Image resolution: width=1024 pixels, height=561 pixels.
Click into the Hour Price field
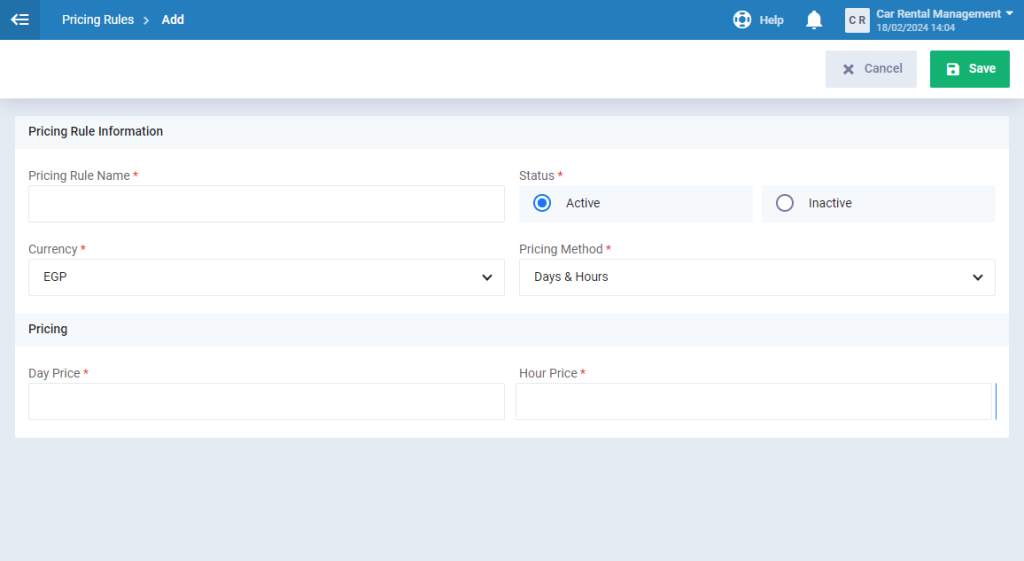754,401
